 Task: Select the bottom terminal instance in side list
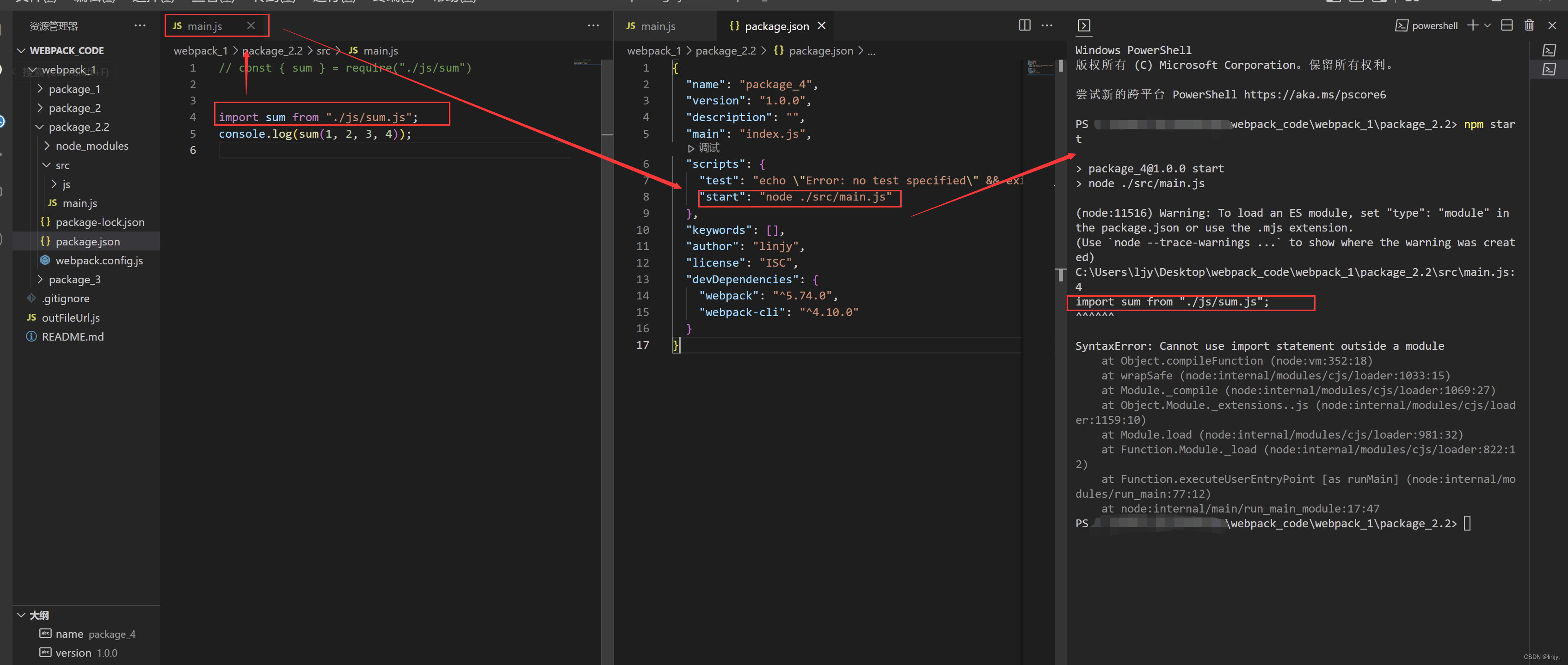point(1549,70)
